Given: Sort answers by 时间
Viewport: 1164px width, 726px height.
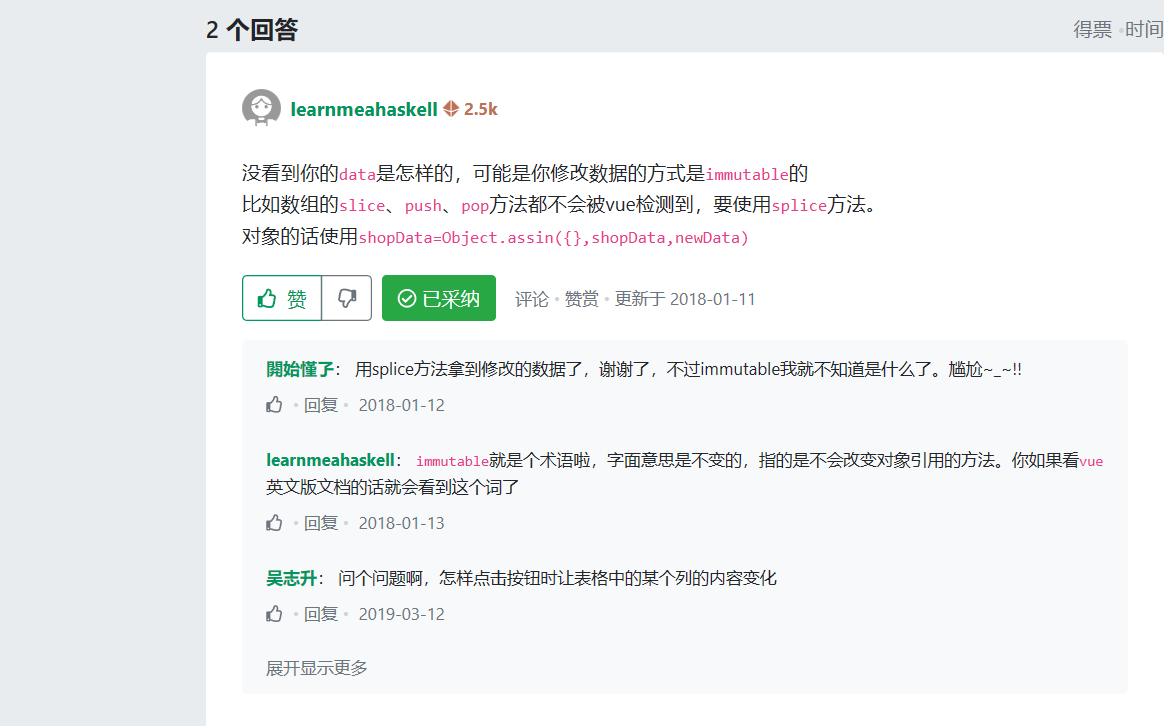Looking at the screenshot, I should (1144, 30).
